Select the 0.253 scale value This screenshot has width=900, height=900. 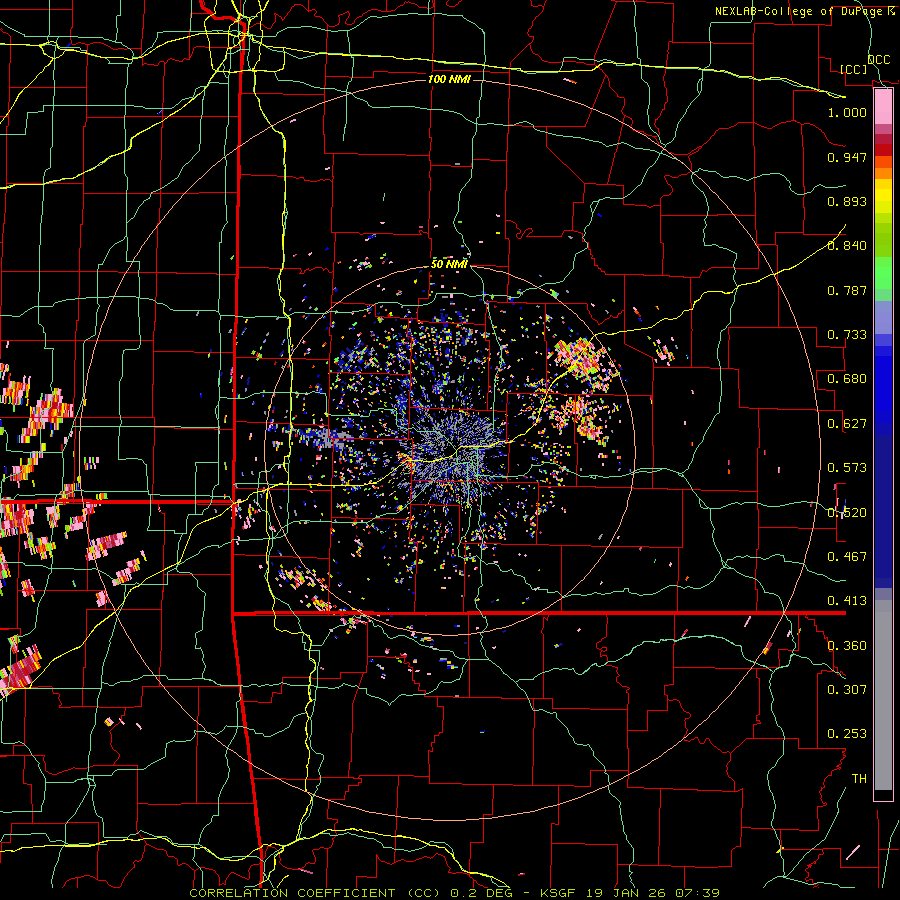pyautogui.click(x=847, y=734)
